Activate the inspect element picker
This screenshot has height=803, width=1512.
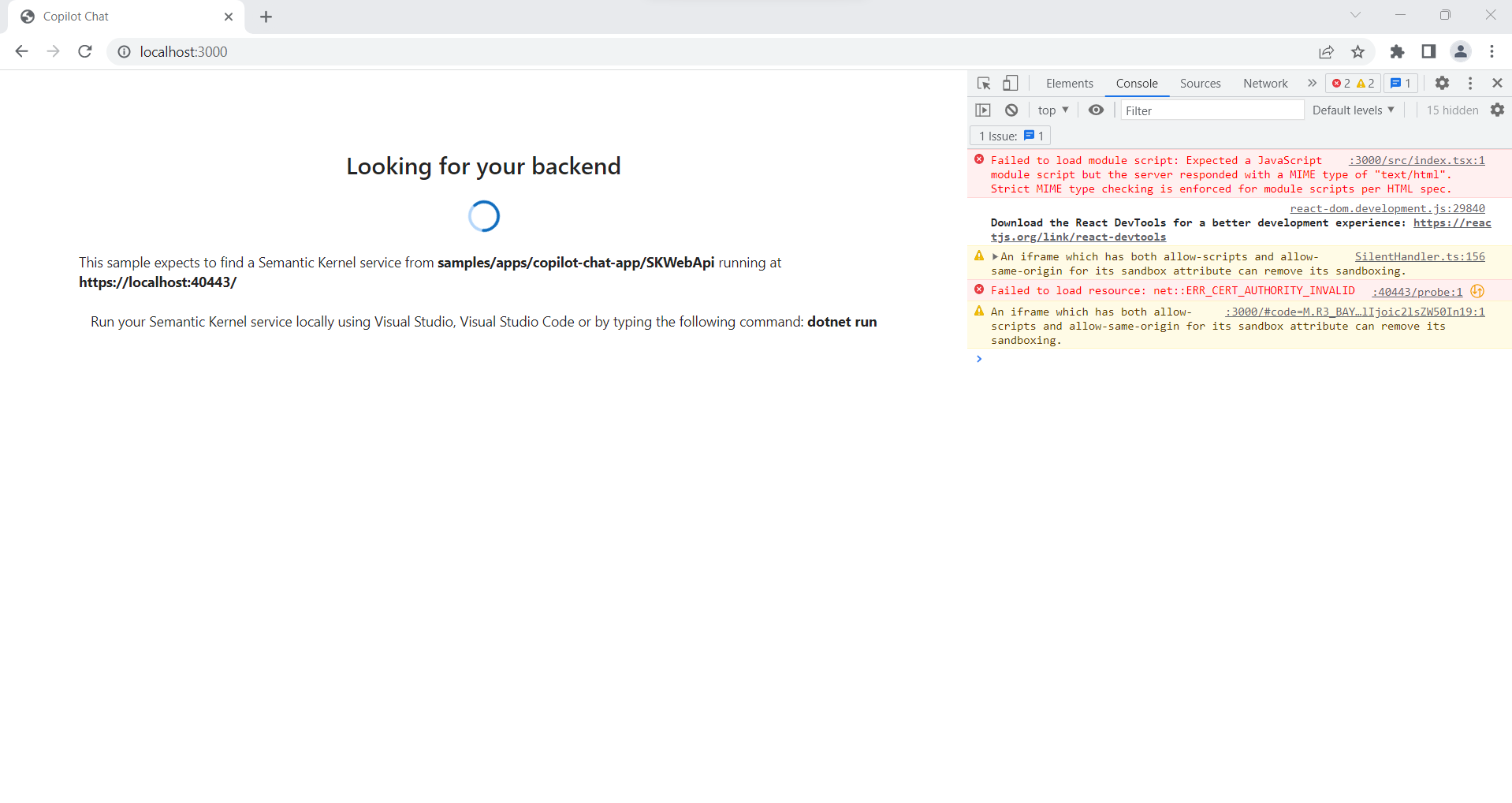(x=984, y=83)
